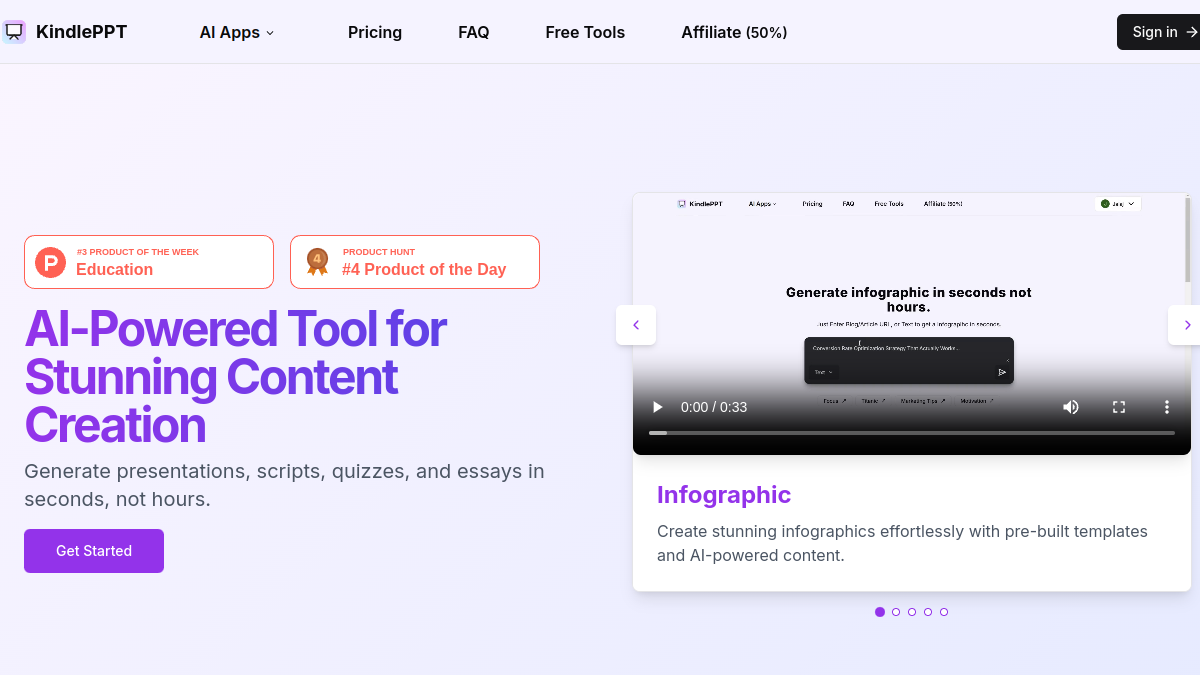
Task: Click the Product Hunt P badge icon
Action: [50, 262]
